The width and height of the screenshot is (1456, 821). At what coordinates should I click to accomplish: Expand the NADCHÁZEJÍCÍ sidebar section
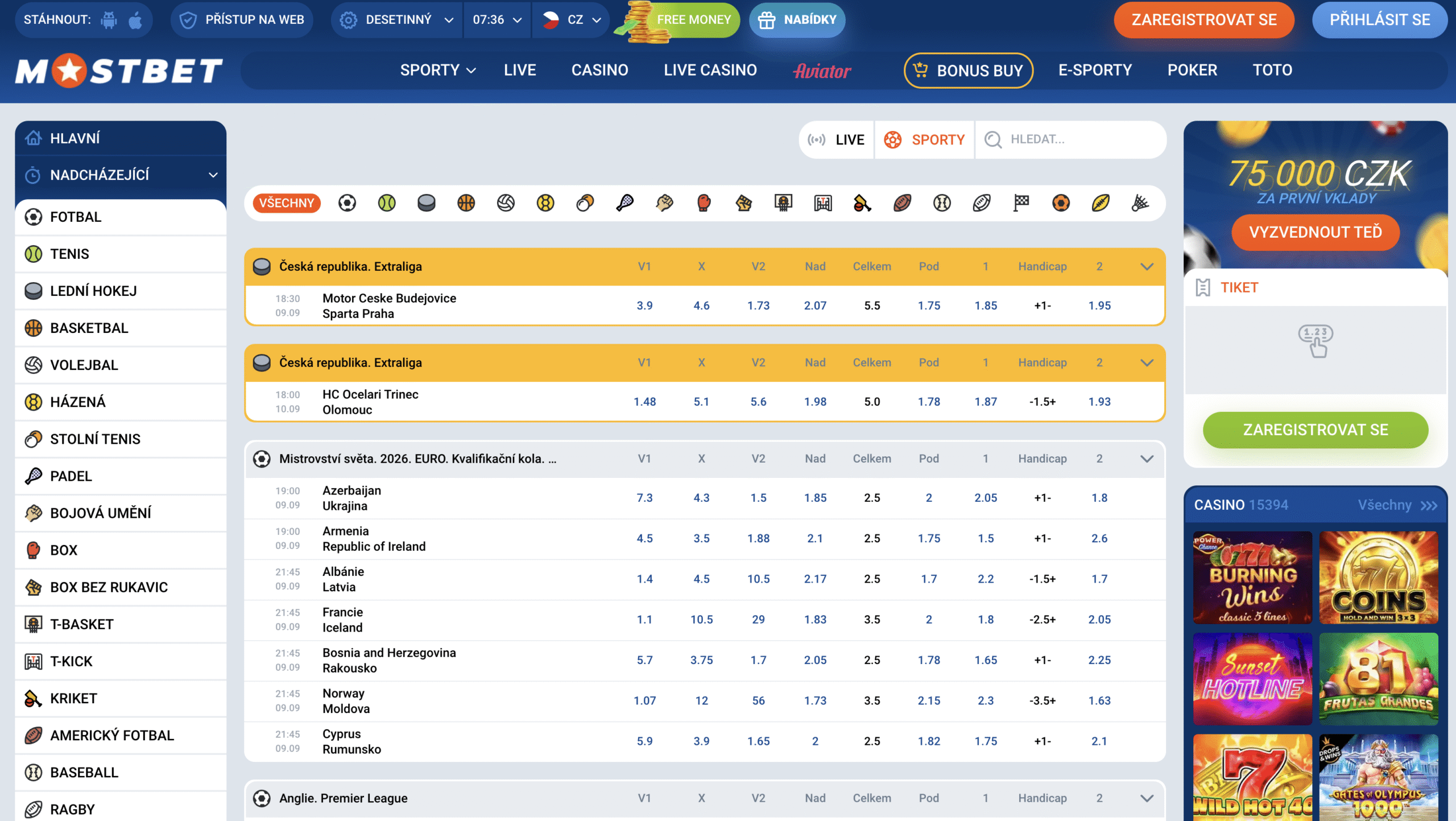click(121, 175)
